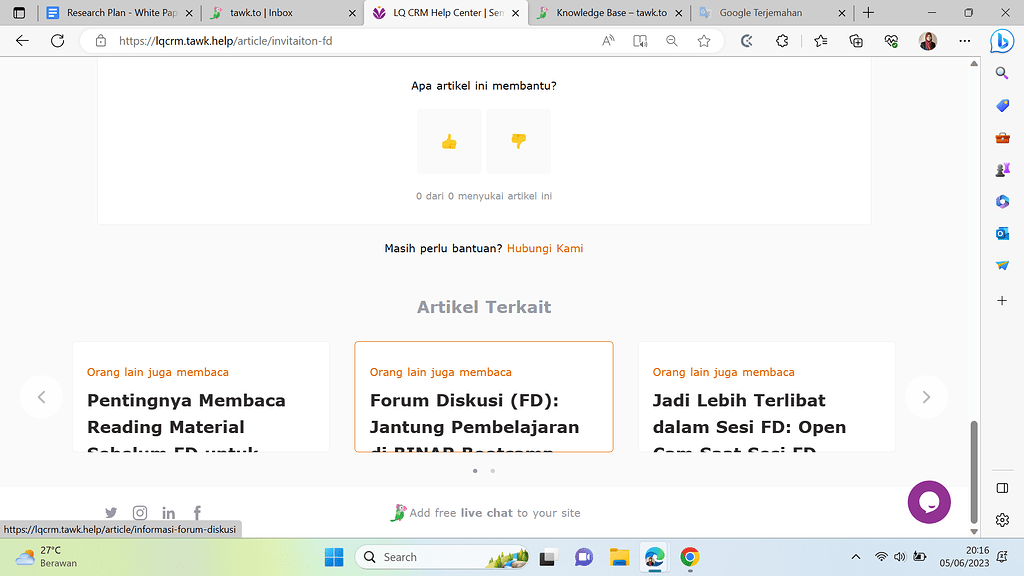Open the Facebook icon in the footer

[197, 512]
